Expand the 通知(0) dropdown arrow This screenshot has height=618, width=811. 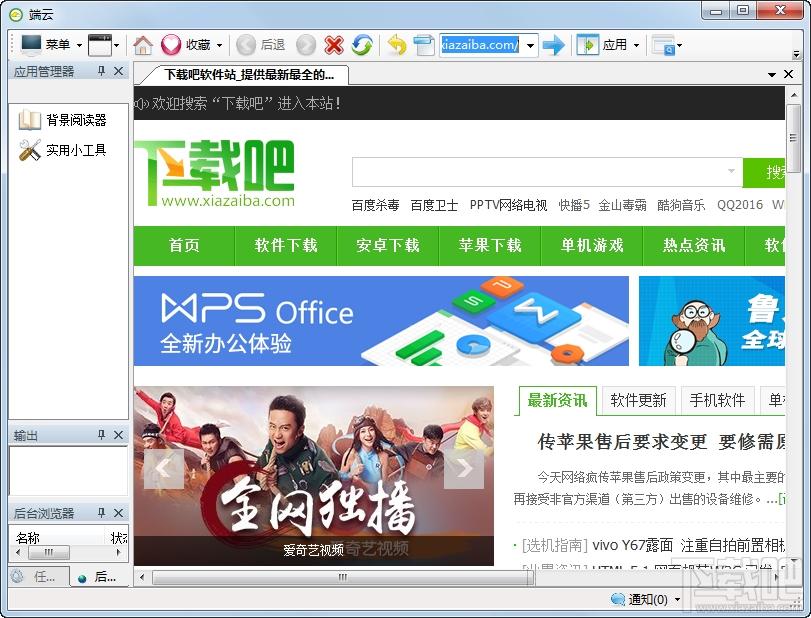677,600
